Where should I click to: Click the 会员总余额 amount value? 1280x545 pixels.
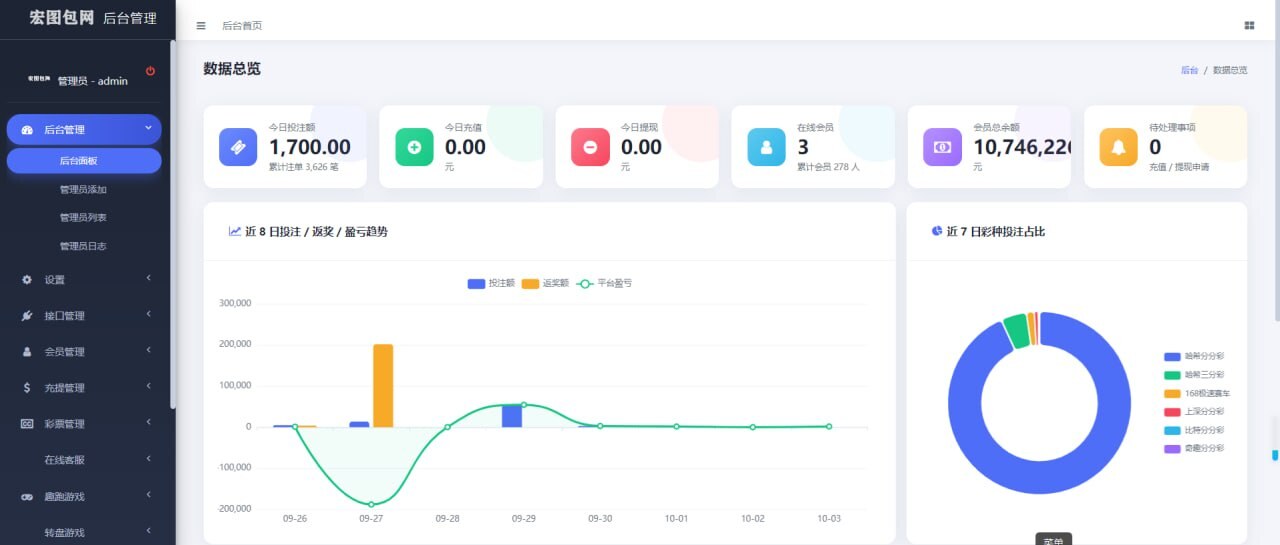click(x=1022, y=147)
